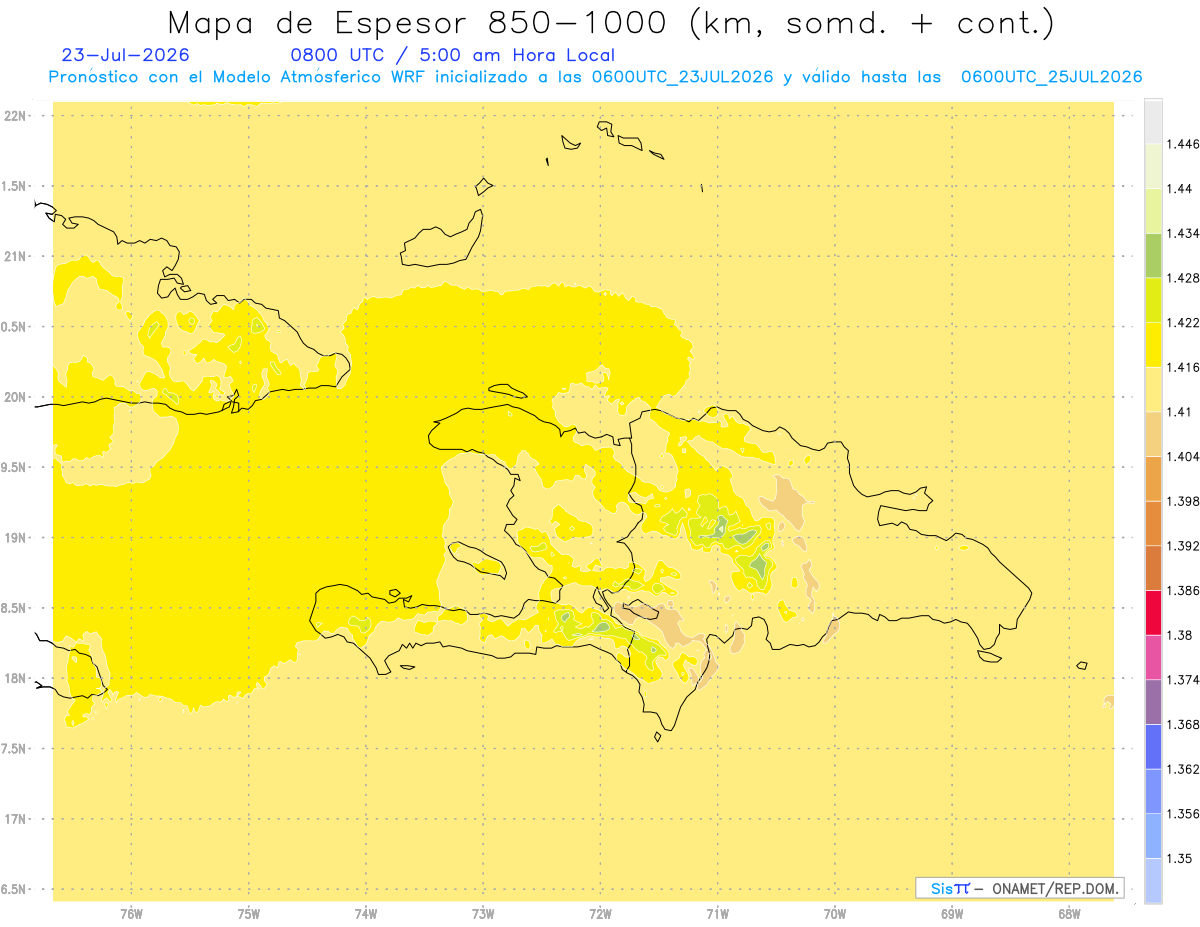Click the 70W longitude axis label
This screenshot has width=1200, height=927.
click(x=835, y=914)
